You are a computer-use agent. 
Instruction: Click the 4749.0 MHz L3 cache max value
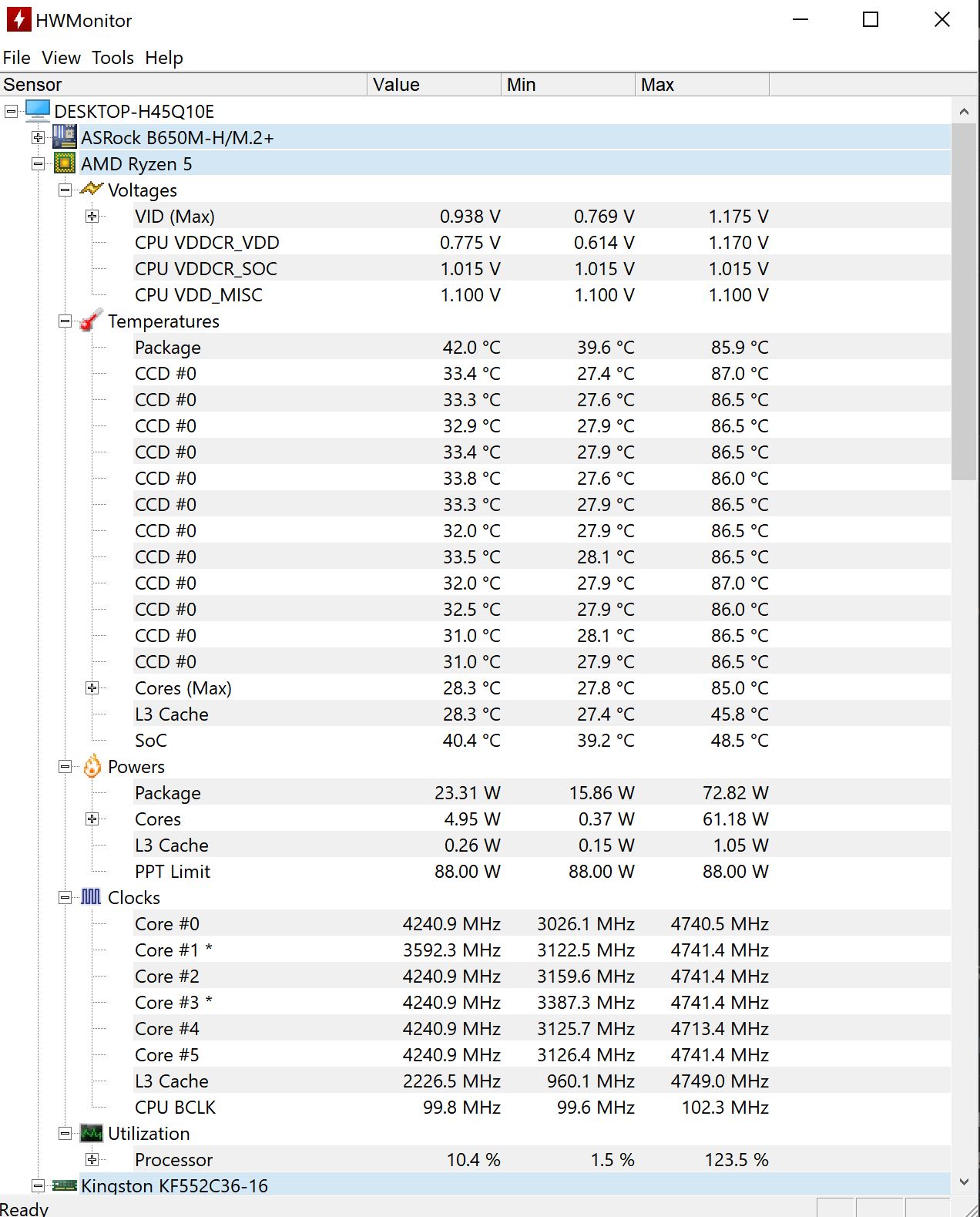click(720, 1081)
